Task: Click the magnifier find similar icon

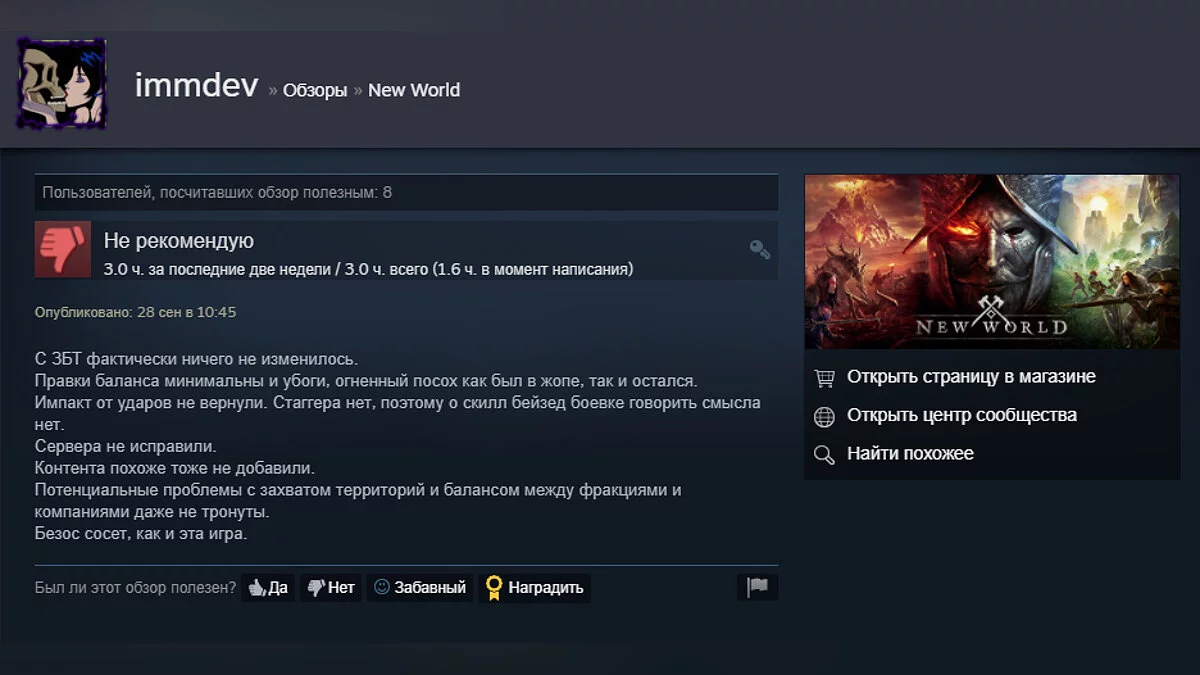Action: (824, 455)
